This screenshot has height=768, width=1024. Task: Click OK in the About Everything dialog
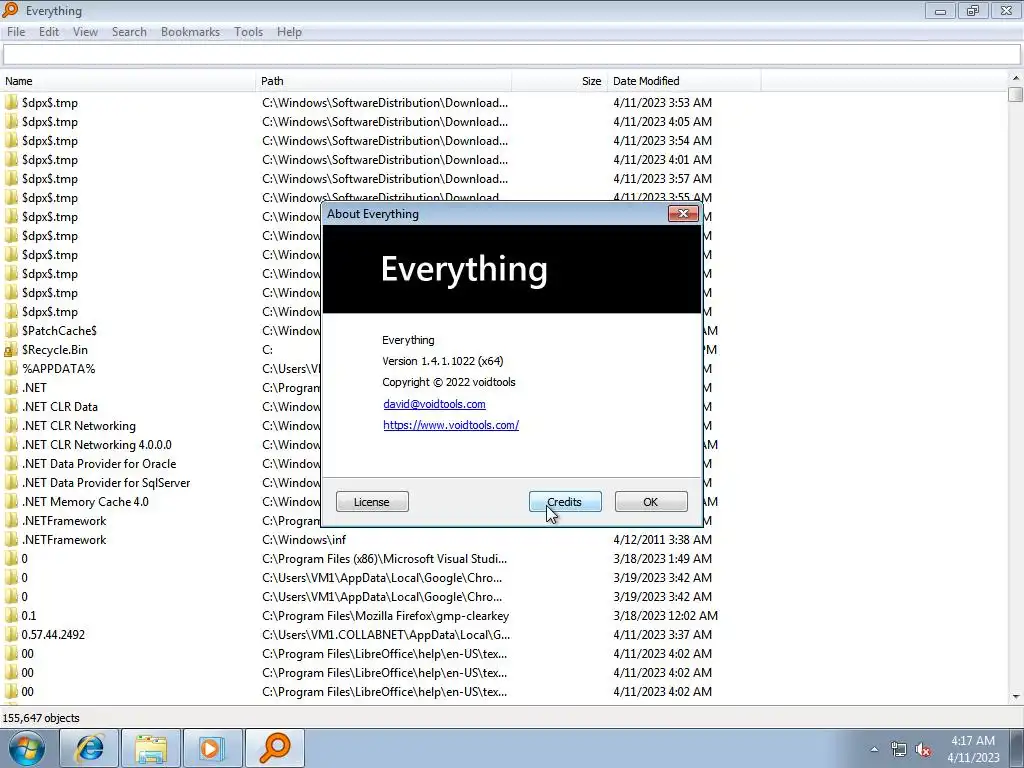650,502
